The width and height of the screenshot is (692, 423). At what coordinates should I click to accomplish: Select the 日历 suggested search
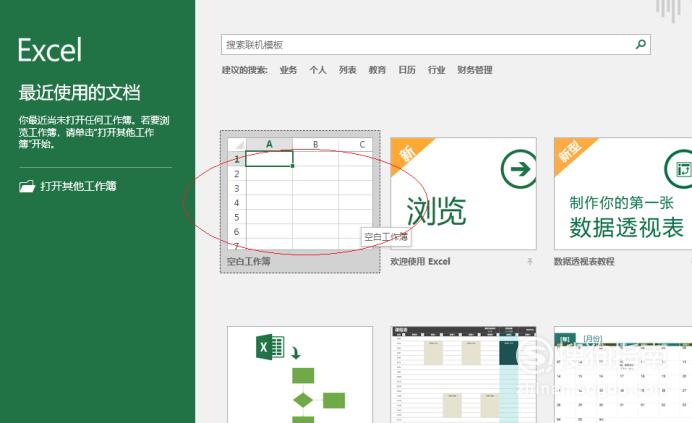click(406, 70)
